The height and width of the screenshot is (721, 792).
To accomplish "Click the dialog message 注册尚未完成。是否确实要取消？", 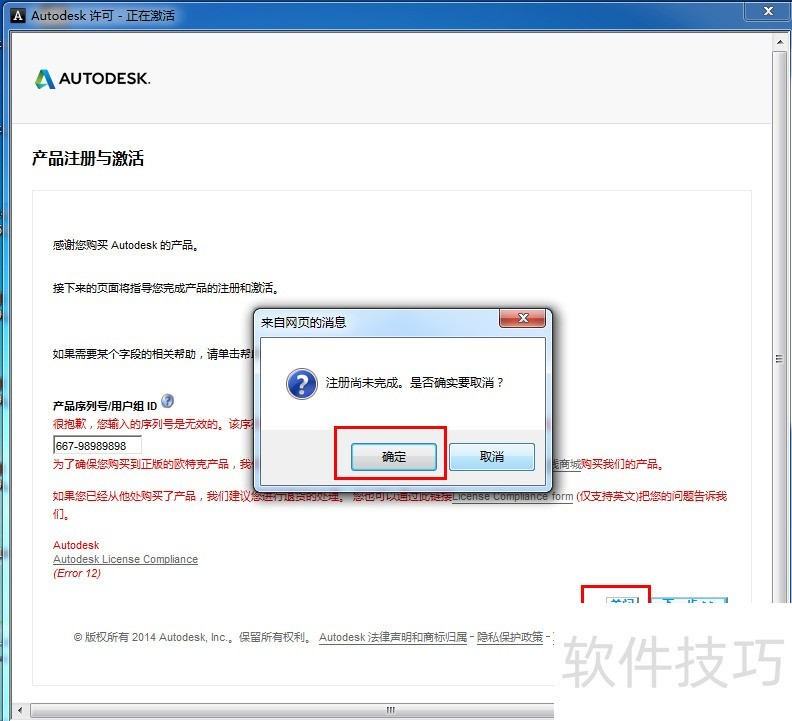I will pos(415,383).
